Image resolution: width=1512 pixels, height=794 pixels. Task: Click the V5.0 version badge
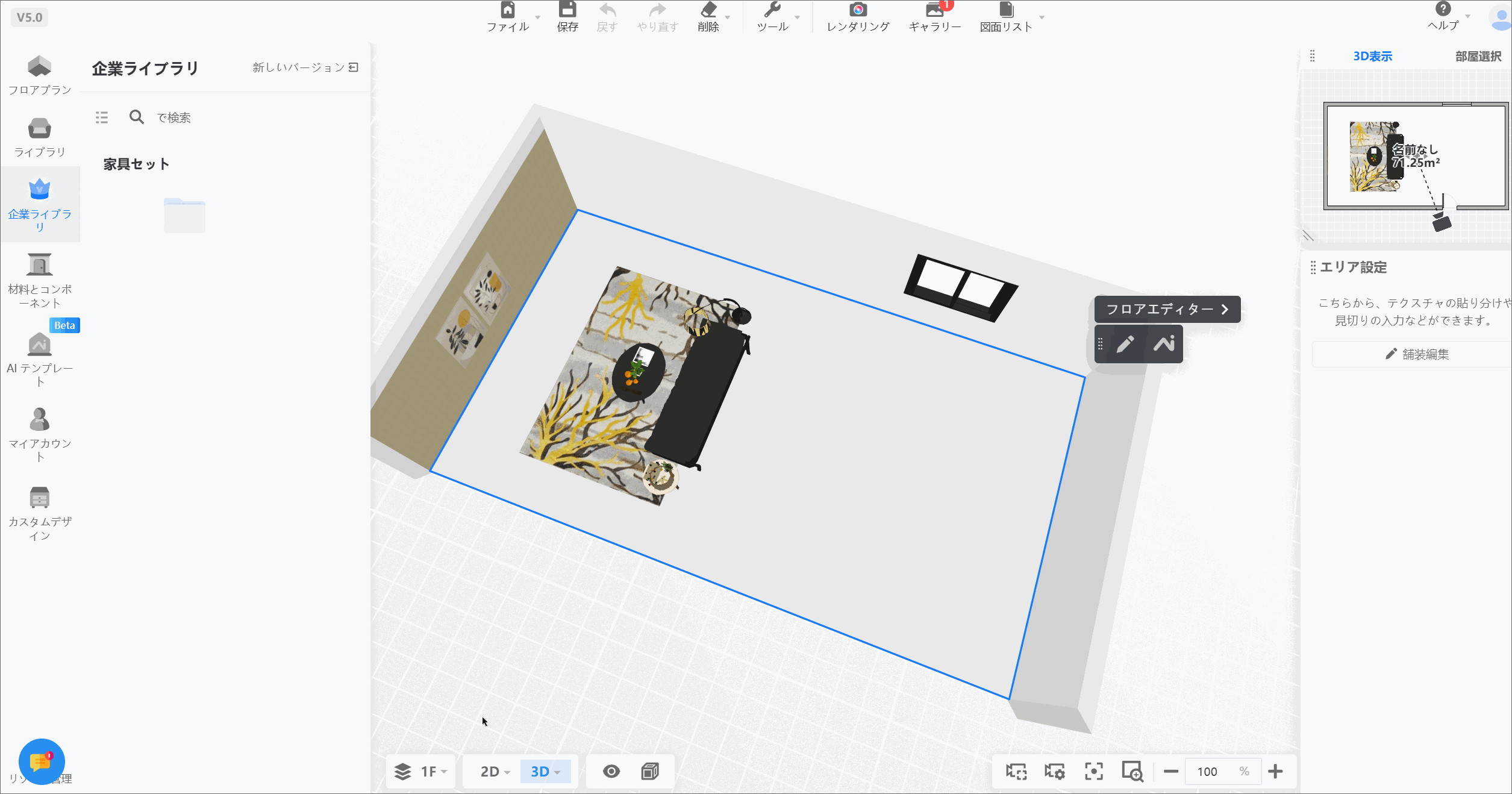click(30, 17)
